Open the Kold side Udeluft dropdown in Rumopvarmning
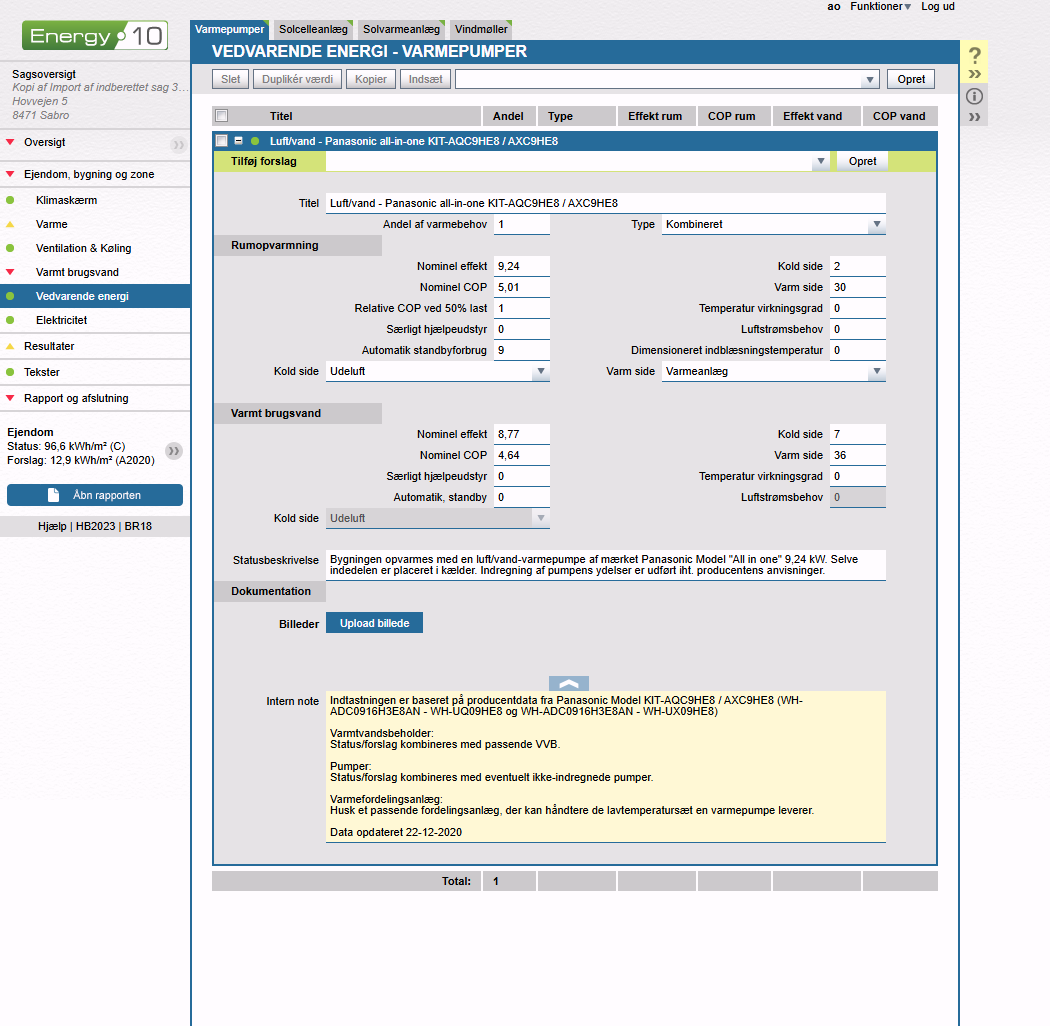1050x1026 pixels. click(x=540, y=372)
